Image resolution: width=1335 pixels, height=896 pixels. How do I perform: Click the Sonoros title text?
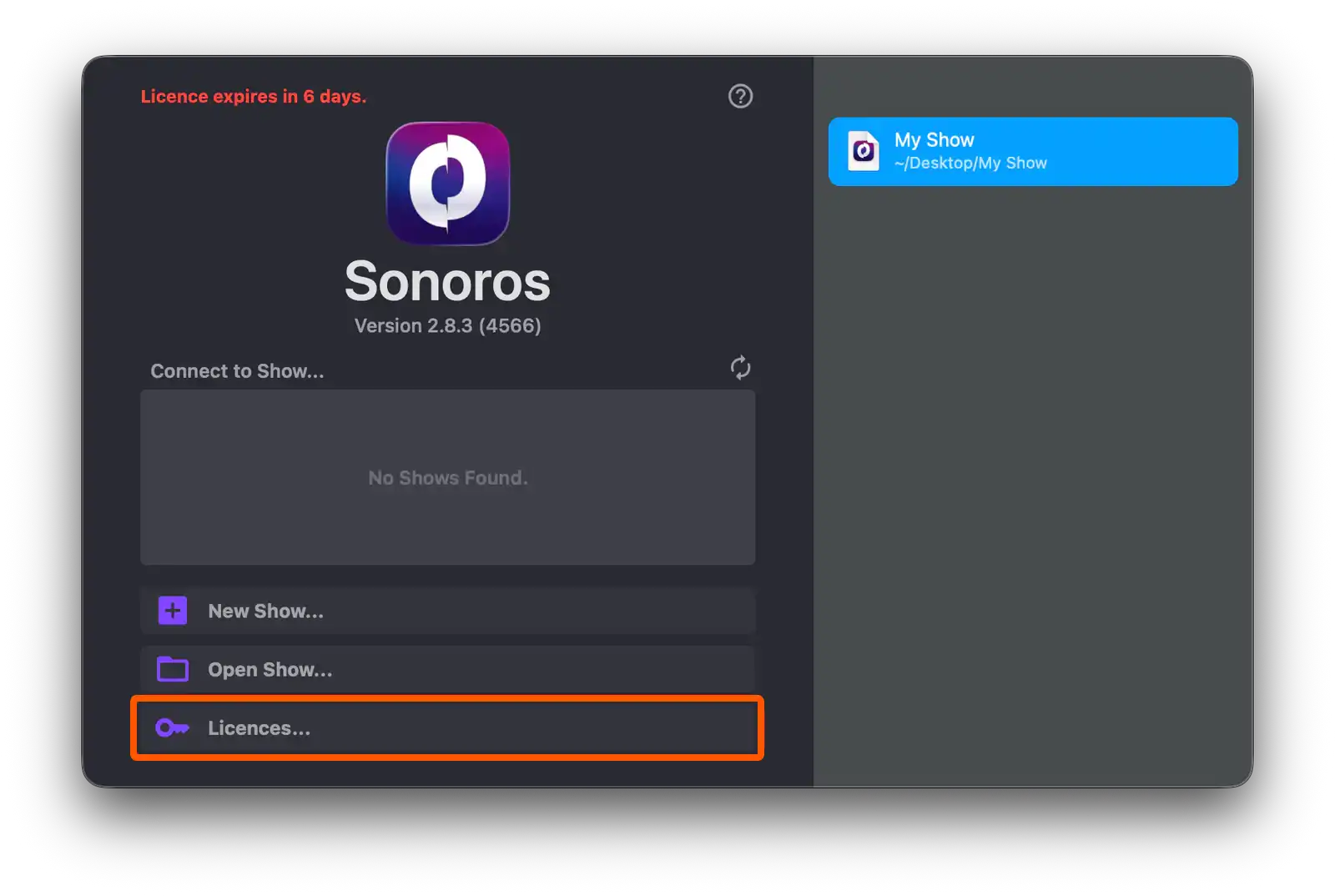(448, 281)
